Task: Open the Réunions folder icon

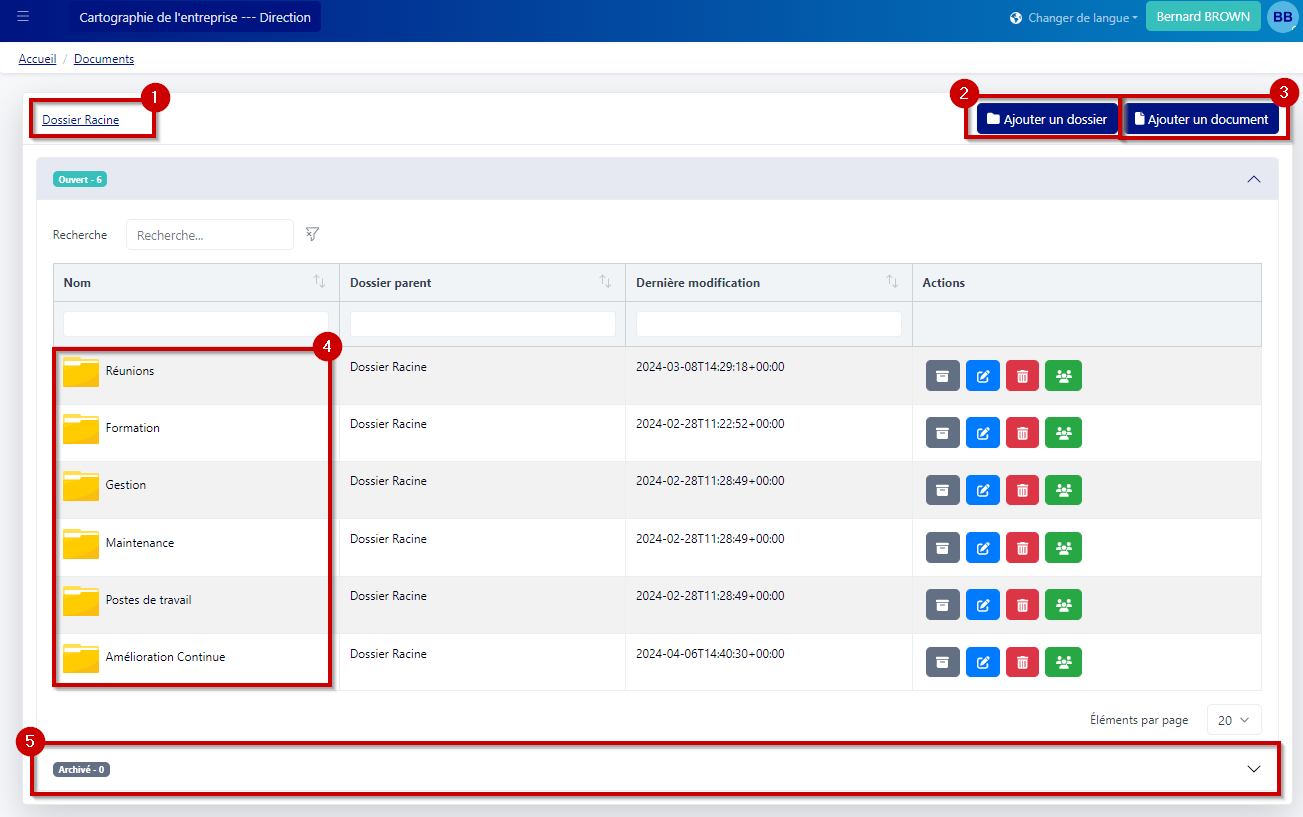Action: point(81,372)
